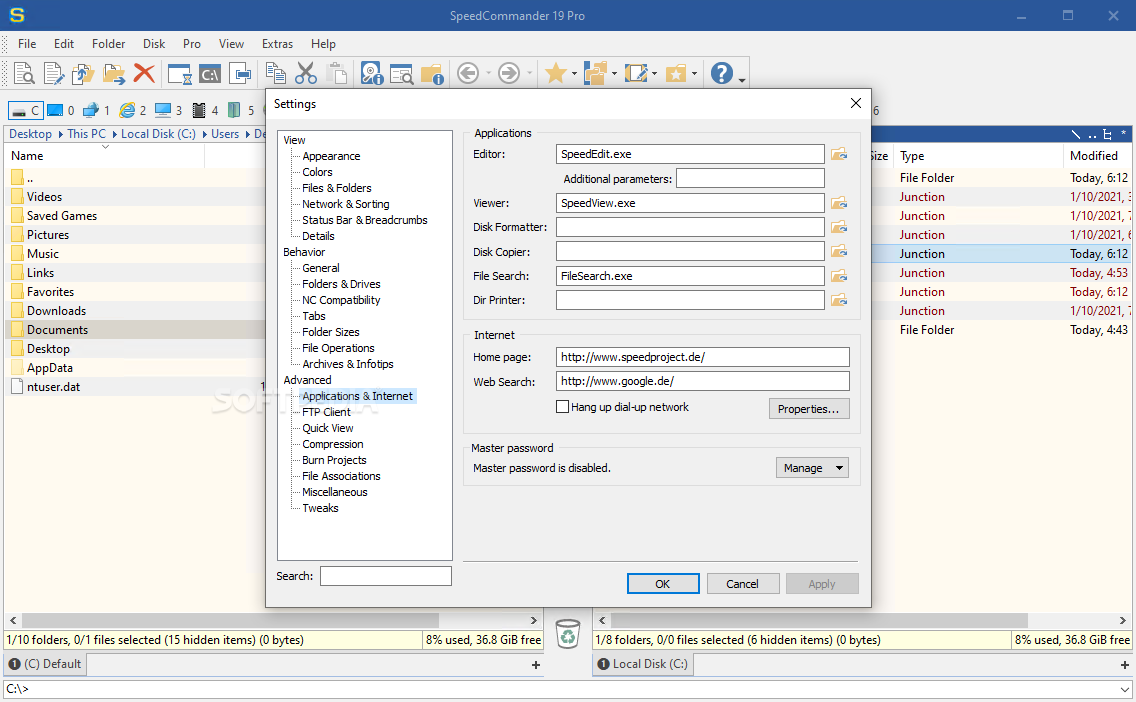1136x702 pixels.
Task: Expand breadcrumb arrow after Desktop
Action: pyautogui.click(x=61, y=134)
